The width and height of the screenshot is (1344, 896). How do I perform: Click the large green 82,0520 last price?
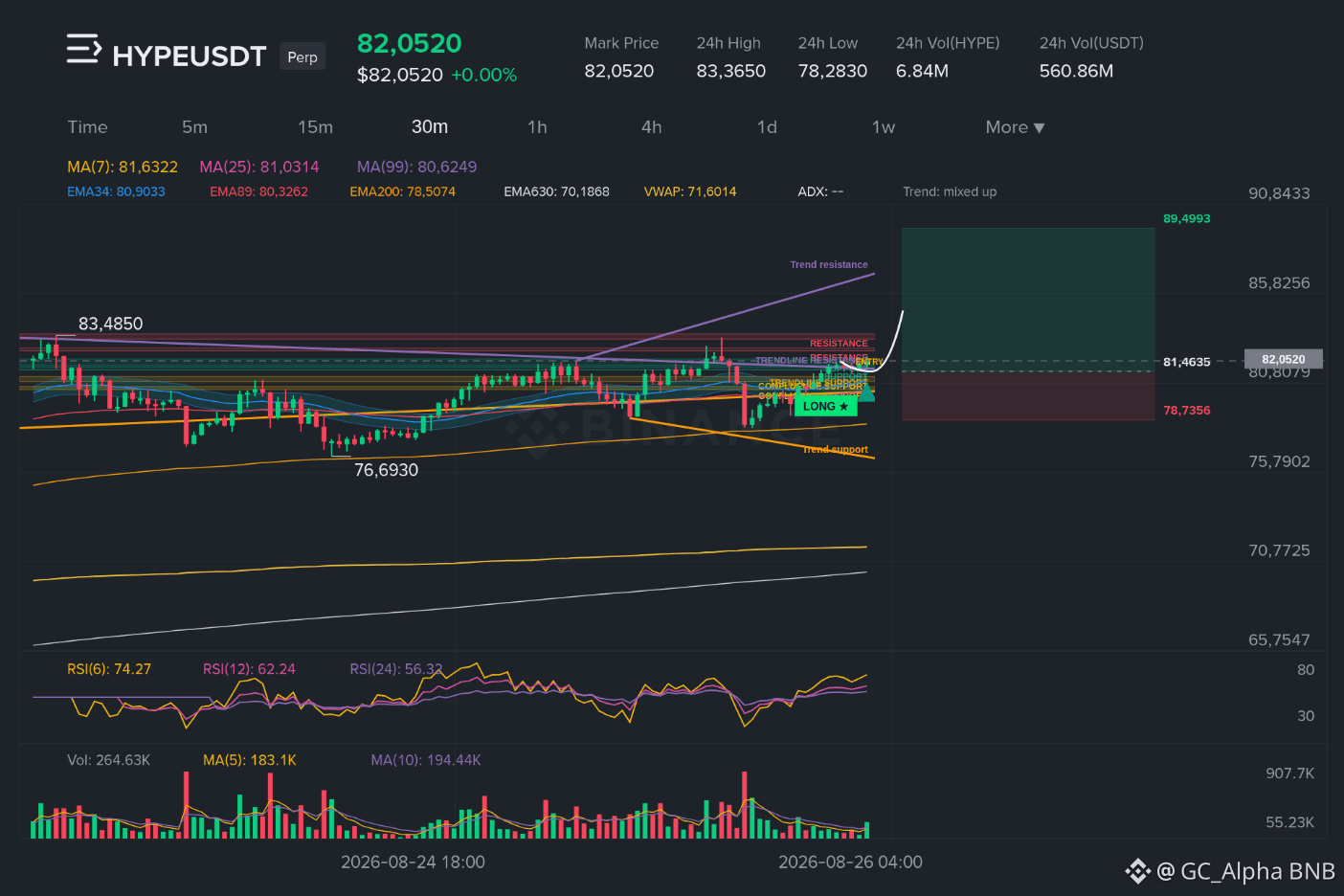tap(409, 43)
